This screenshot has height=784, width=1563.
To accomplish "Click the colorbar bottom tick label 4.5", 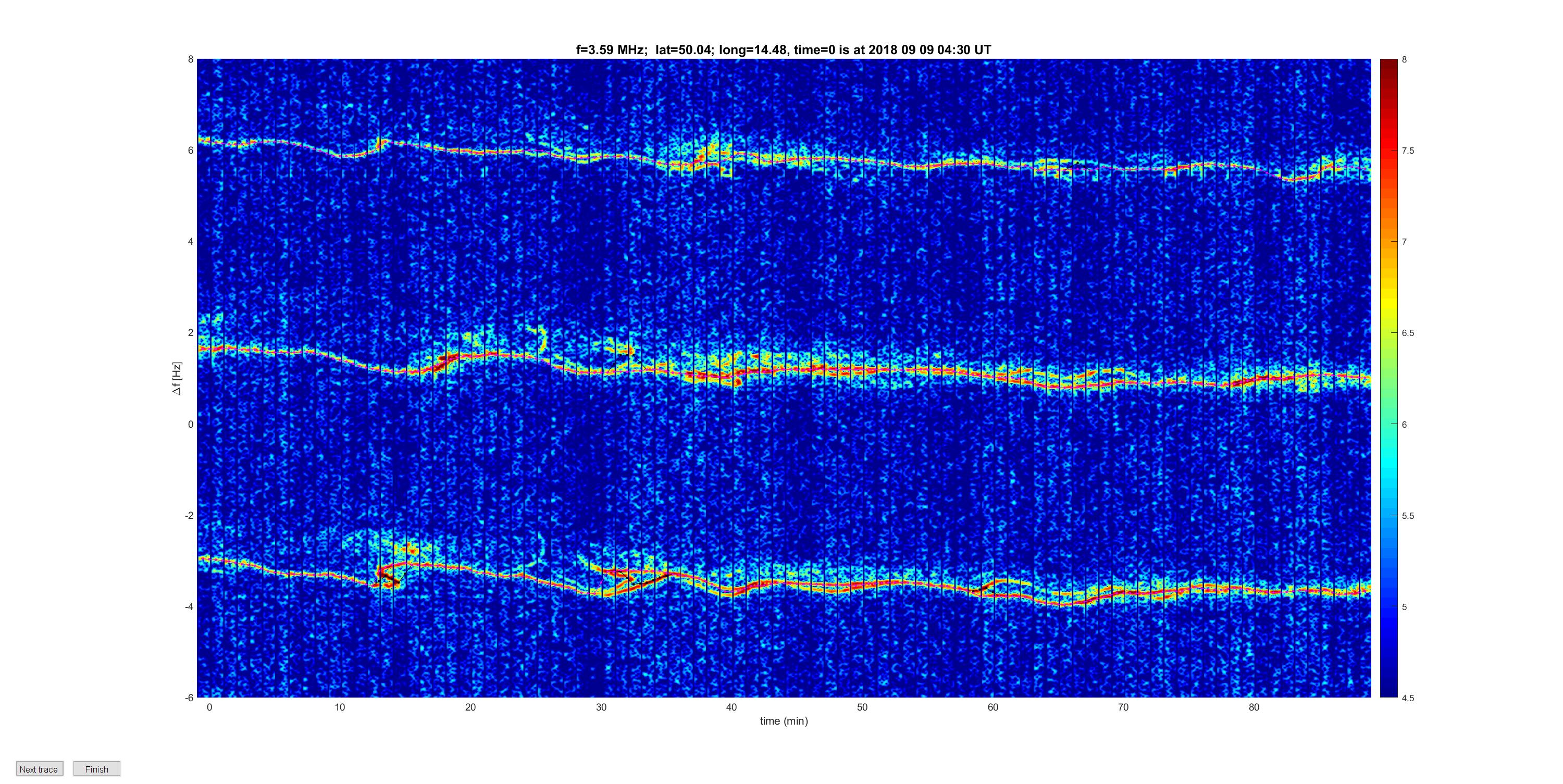I will pos(1408,698).
